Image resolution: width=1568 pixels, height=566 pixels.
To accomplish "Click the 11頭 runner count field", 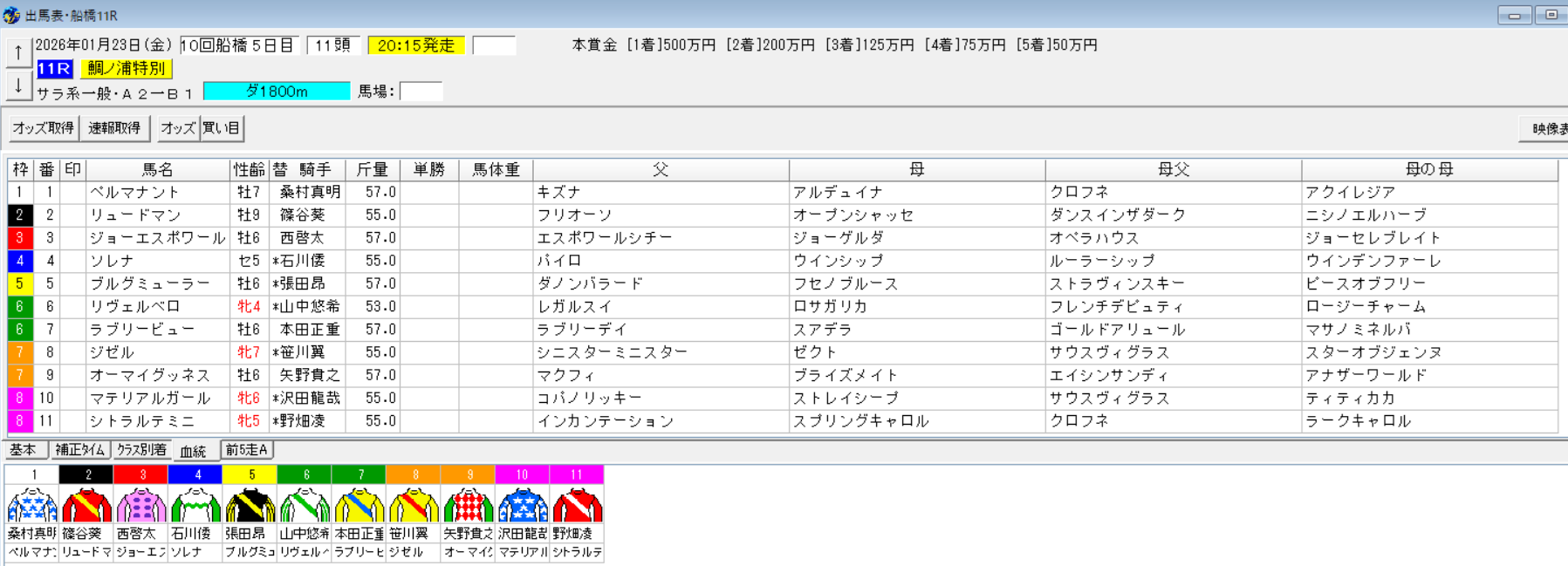I will [333, 45].
